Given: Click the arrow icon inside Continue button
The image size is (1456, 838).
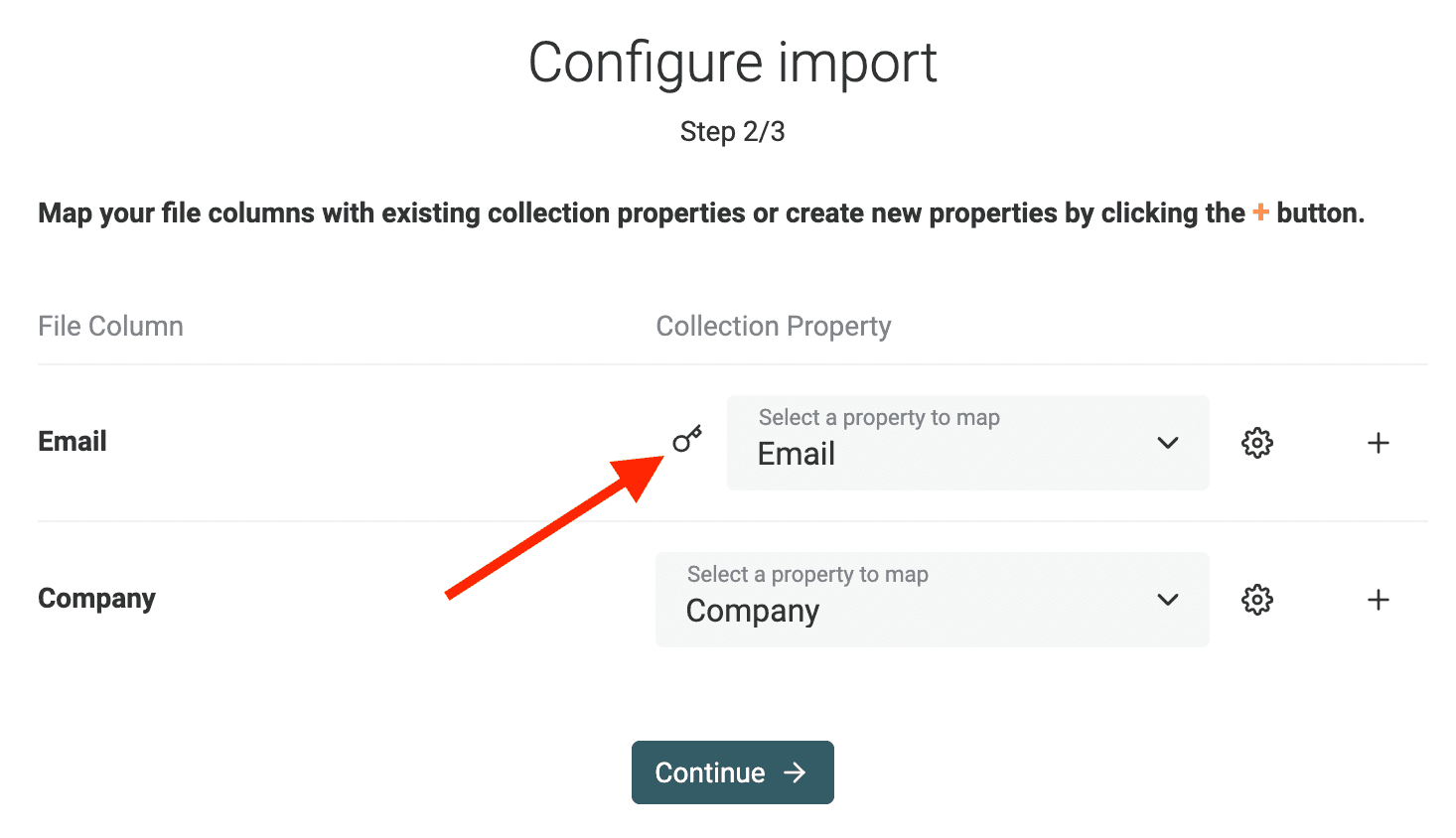Looking at the screenshot, I should coord(795,772).
